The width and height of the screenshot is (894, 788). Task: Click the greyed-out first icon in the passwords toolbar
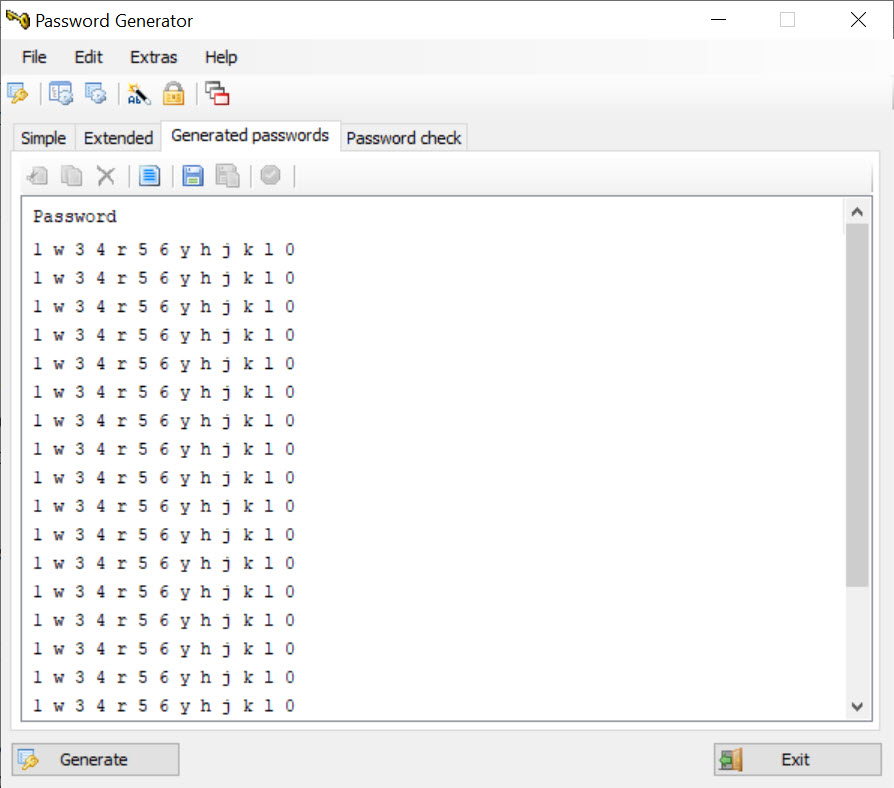(x=38, y=176)
